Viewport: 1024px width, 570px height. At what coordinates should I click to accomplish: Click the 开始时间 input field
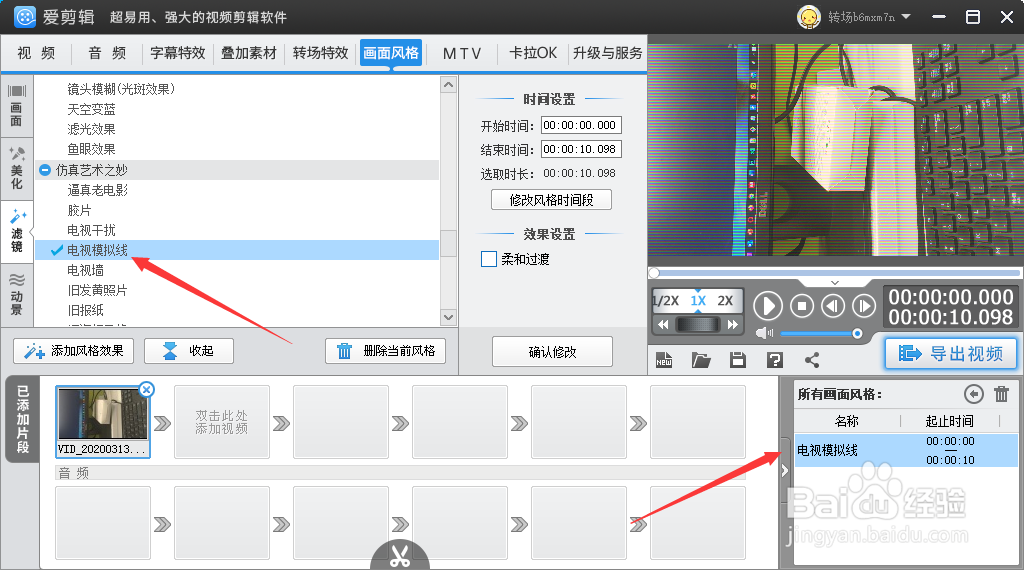[x=581, y=125]
